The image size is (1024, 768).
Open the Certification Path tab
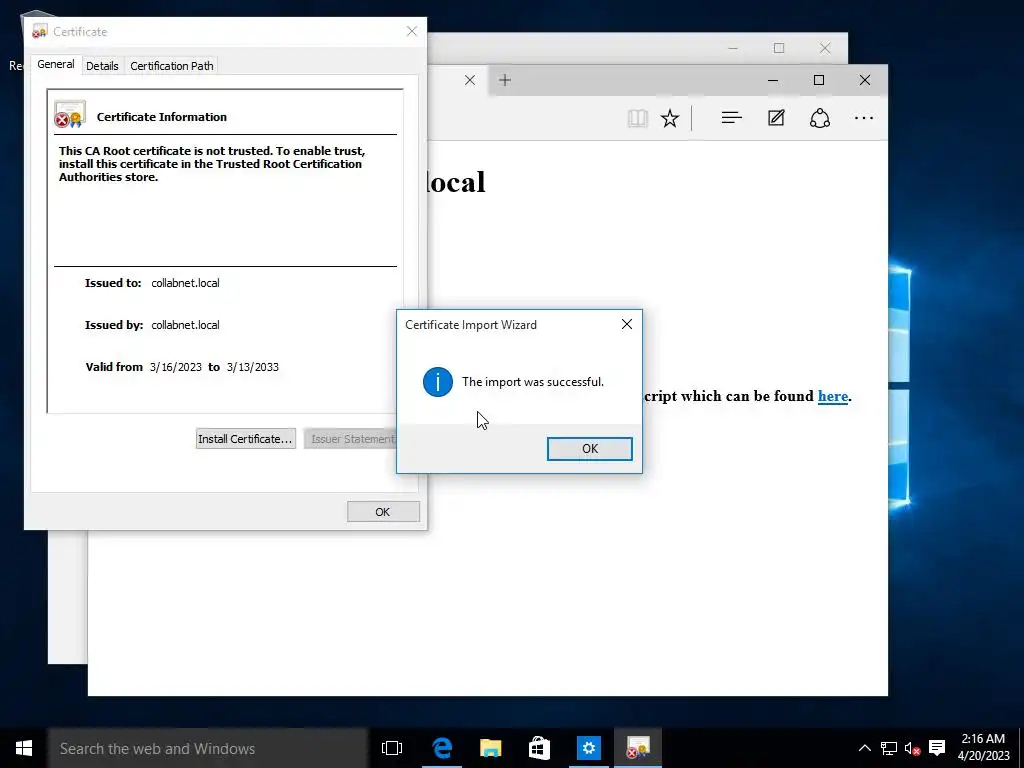172,66
